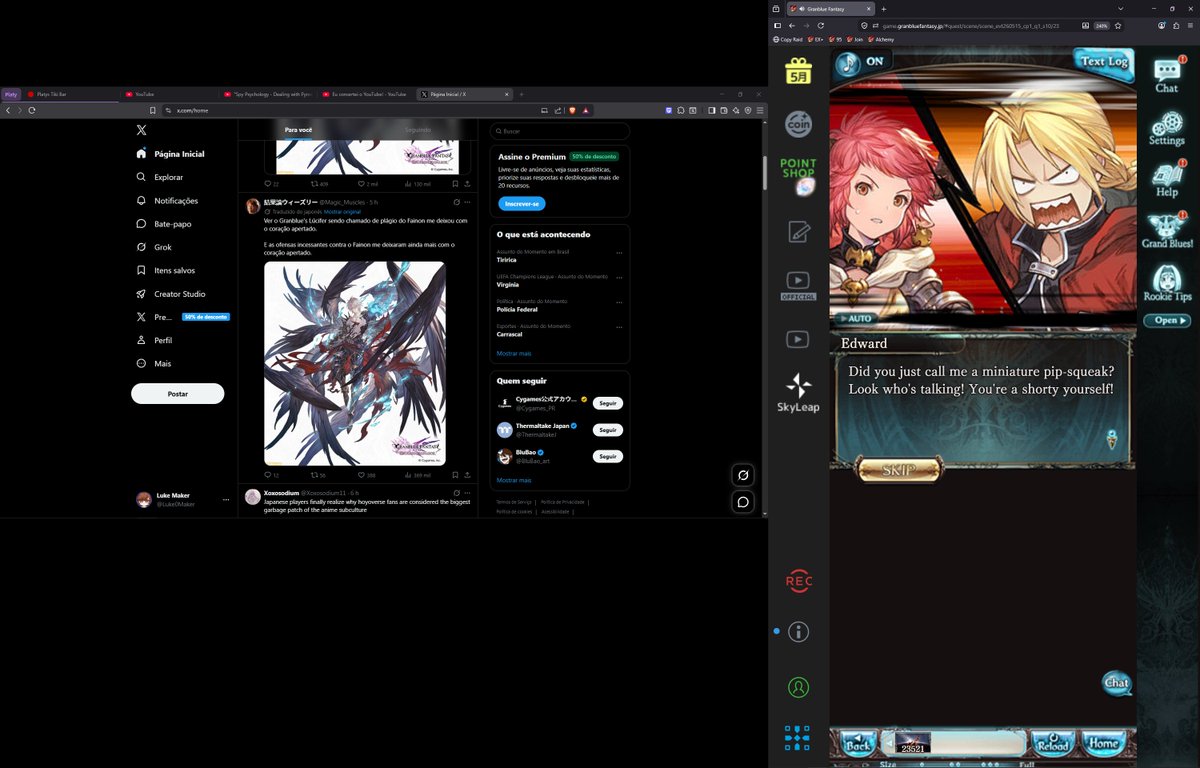Switch to the Spy Psychology YouTube tab
Image resolution: width=1200 pixels, height=768 pixels.
[267, 94]
